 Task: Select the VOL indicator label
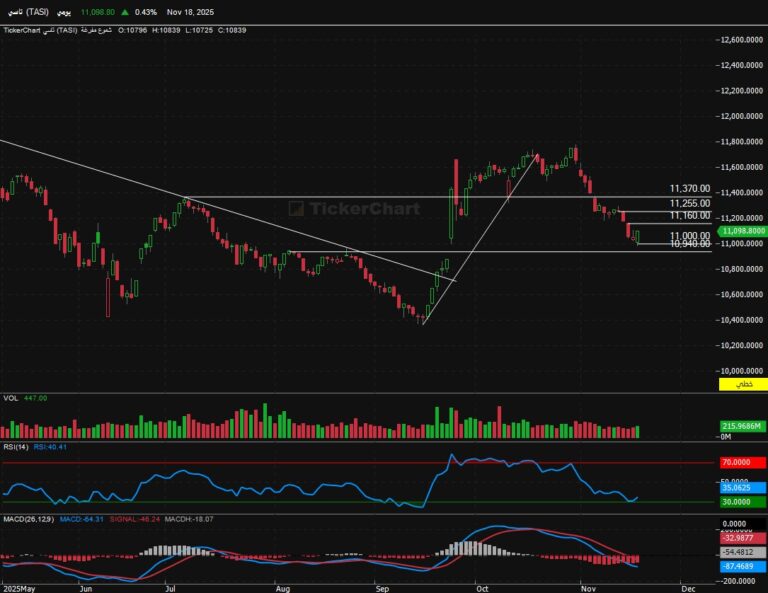tap(12, 398)
